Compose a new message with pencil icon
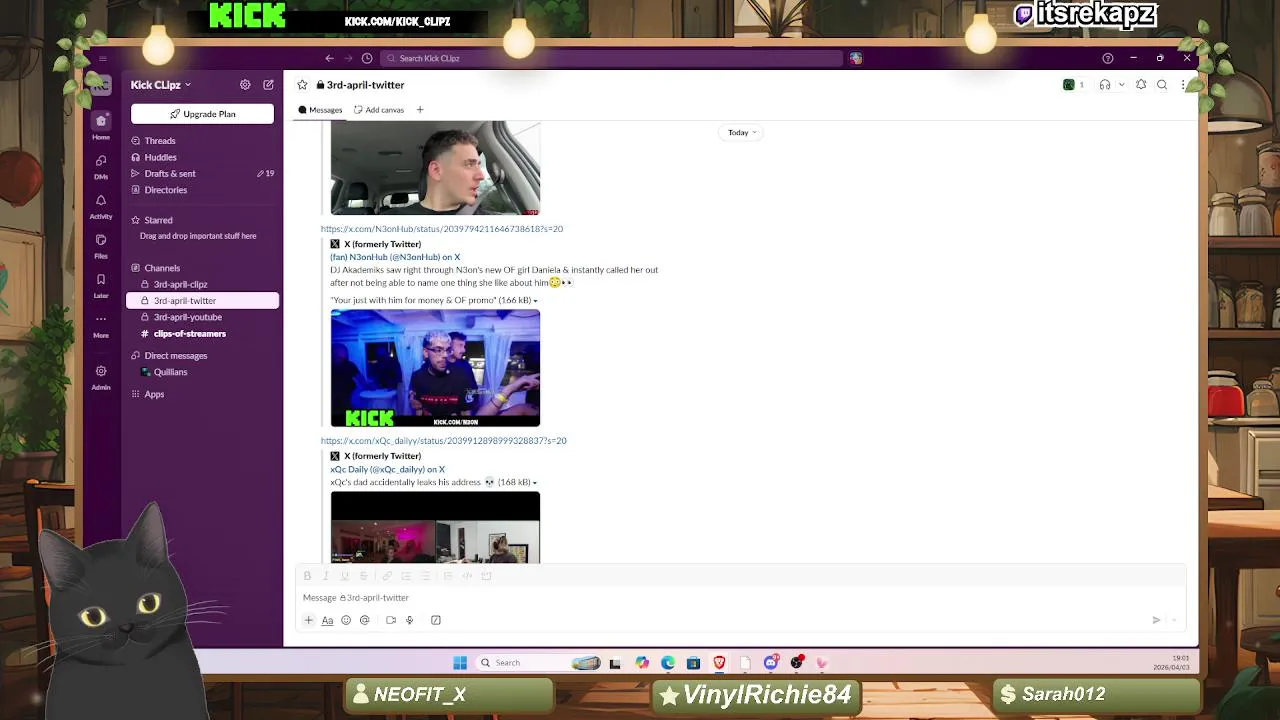The width and height of the screenshot is (1280, 720). click(268, 85)
